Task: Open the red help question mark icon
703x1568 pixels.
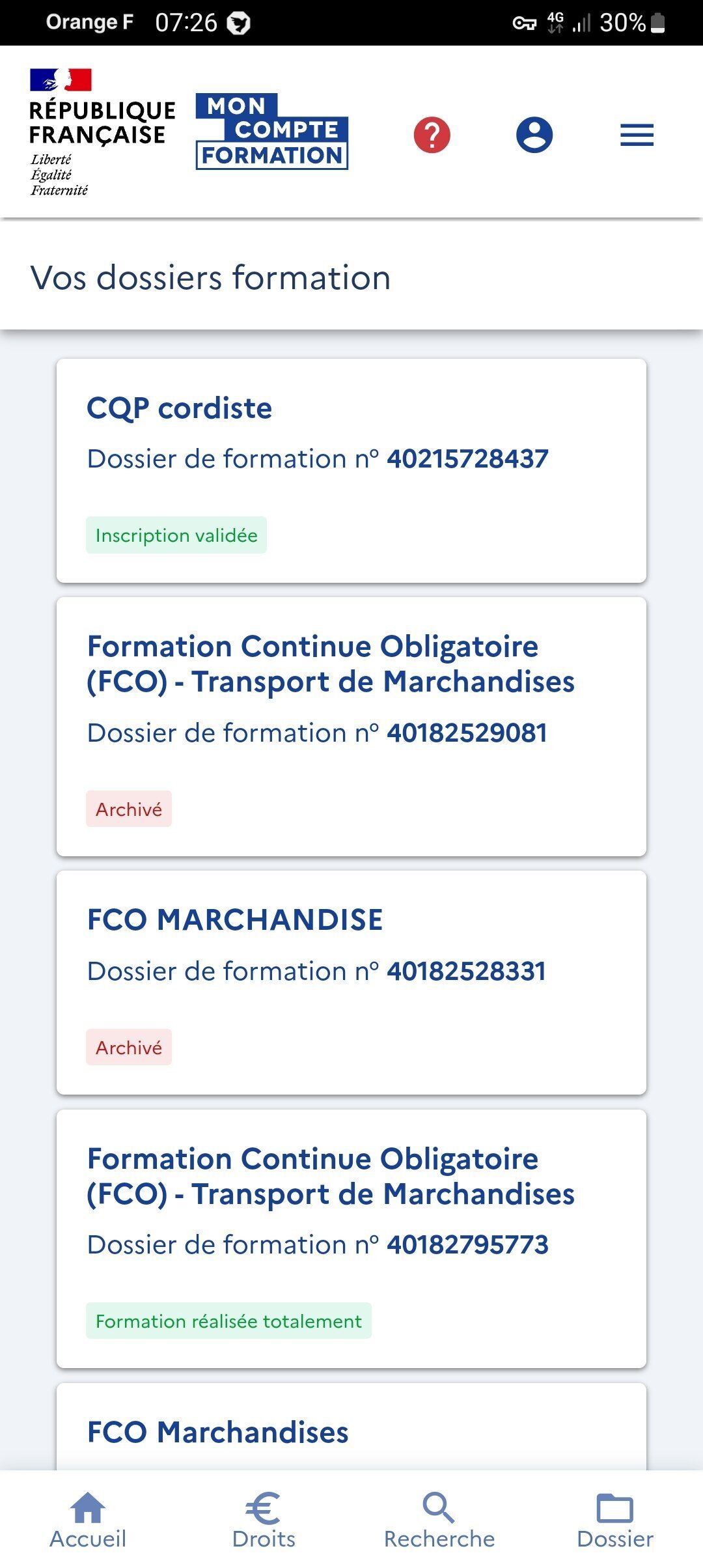Action: tap(432, 135)
